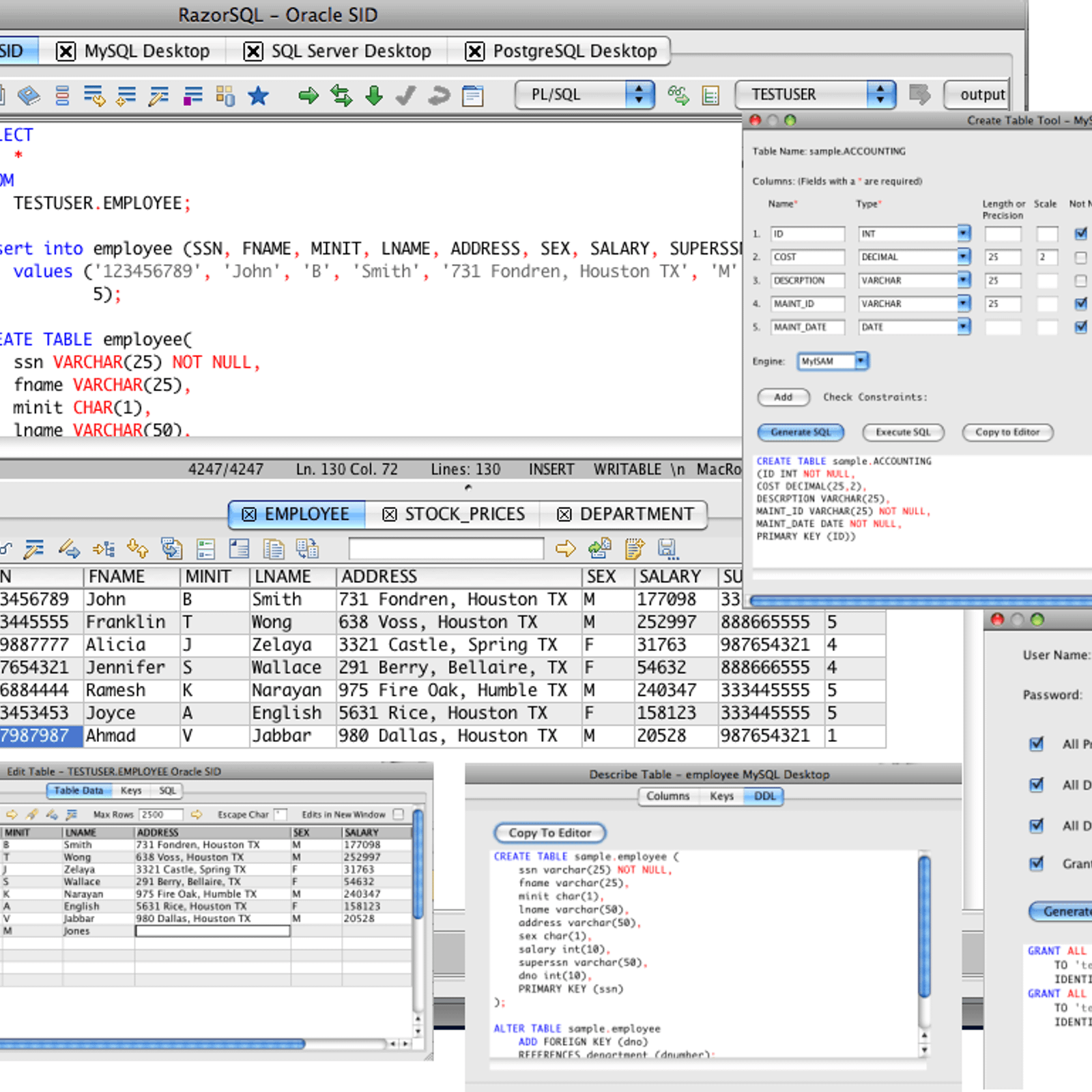Click the green down-arrow toolbar icon
1092x1092 pixels.
[374, 95]
